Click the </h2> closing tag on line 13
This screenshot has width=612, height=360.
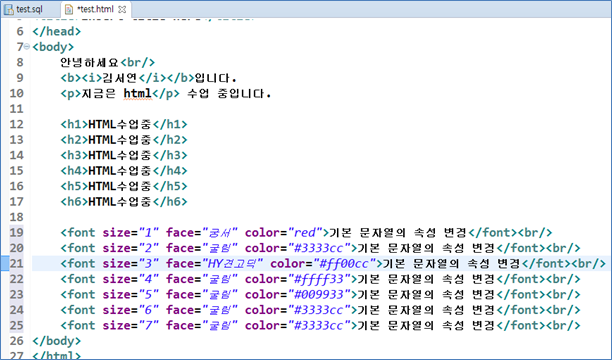pos(170,140)
